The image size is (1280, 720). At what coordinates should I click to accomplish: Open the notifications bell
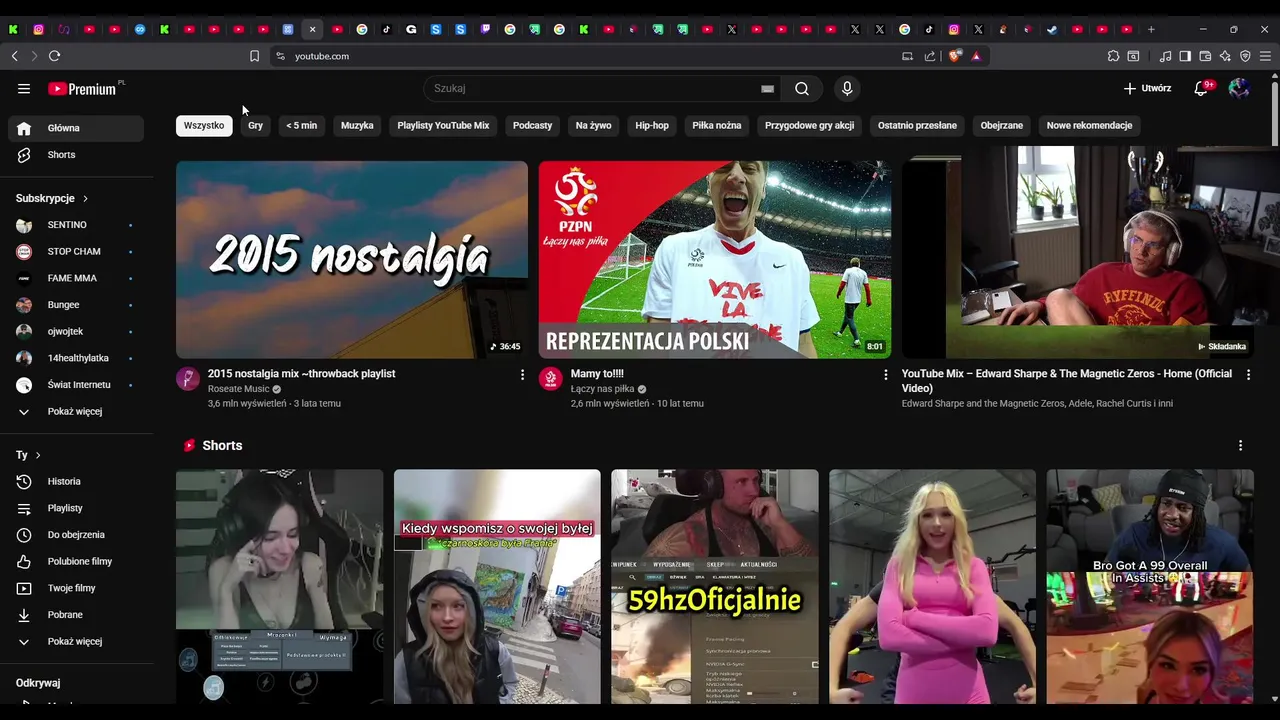coord(1201,88)
